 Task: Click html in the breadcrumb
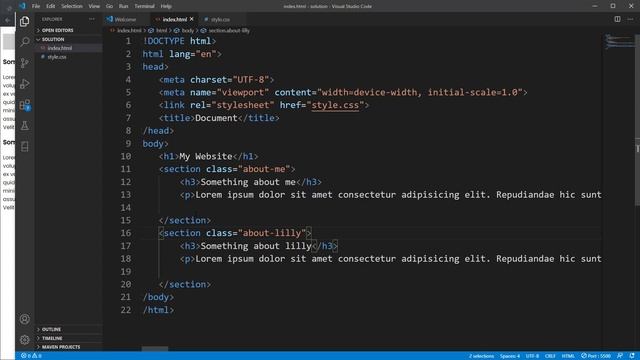coord(162,31)
